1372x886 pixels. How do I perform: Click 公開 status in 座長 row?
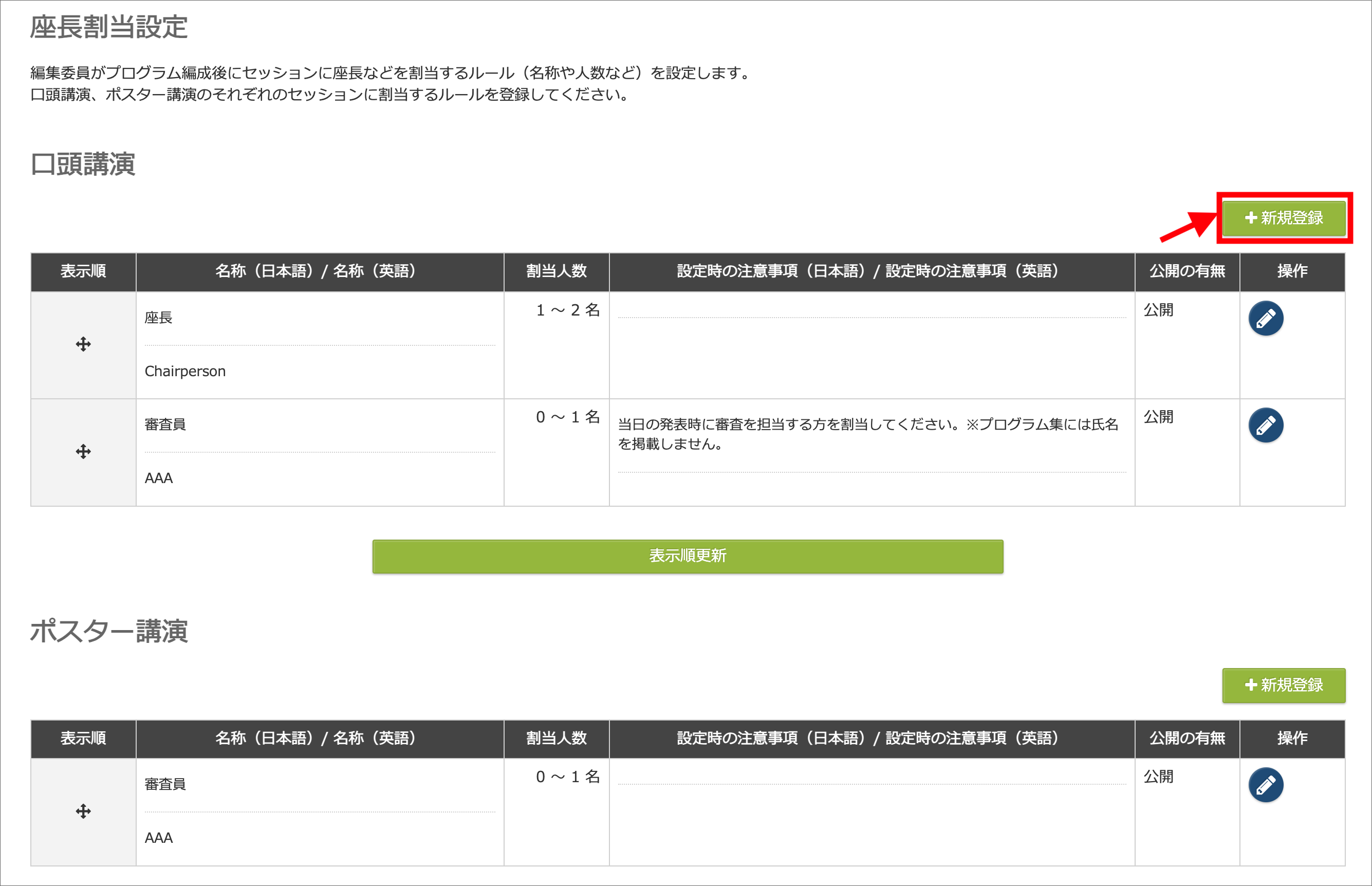[1158, 310]
